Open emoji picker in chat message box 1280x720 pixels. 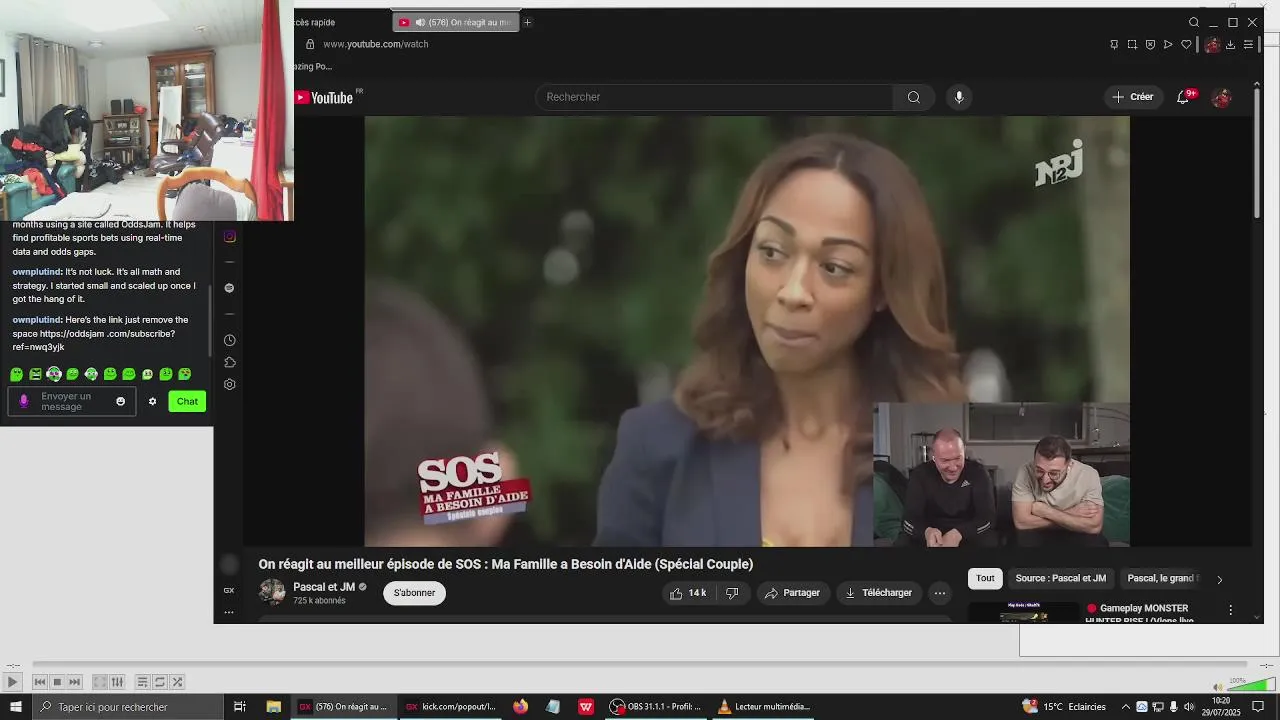tap(120, 401)
